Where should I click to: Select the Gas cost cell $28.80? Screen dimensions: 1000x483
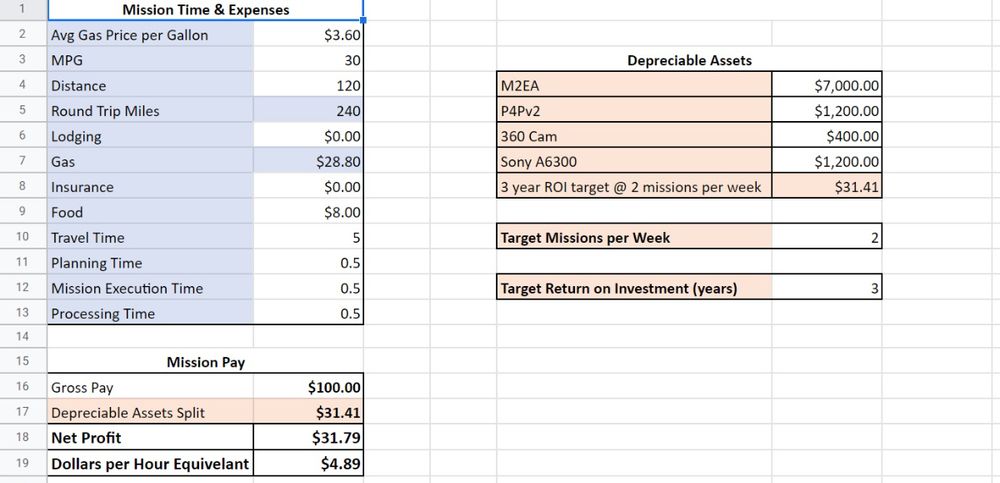[308, 162]
